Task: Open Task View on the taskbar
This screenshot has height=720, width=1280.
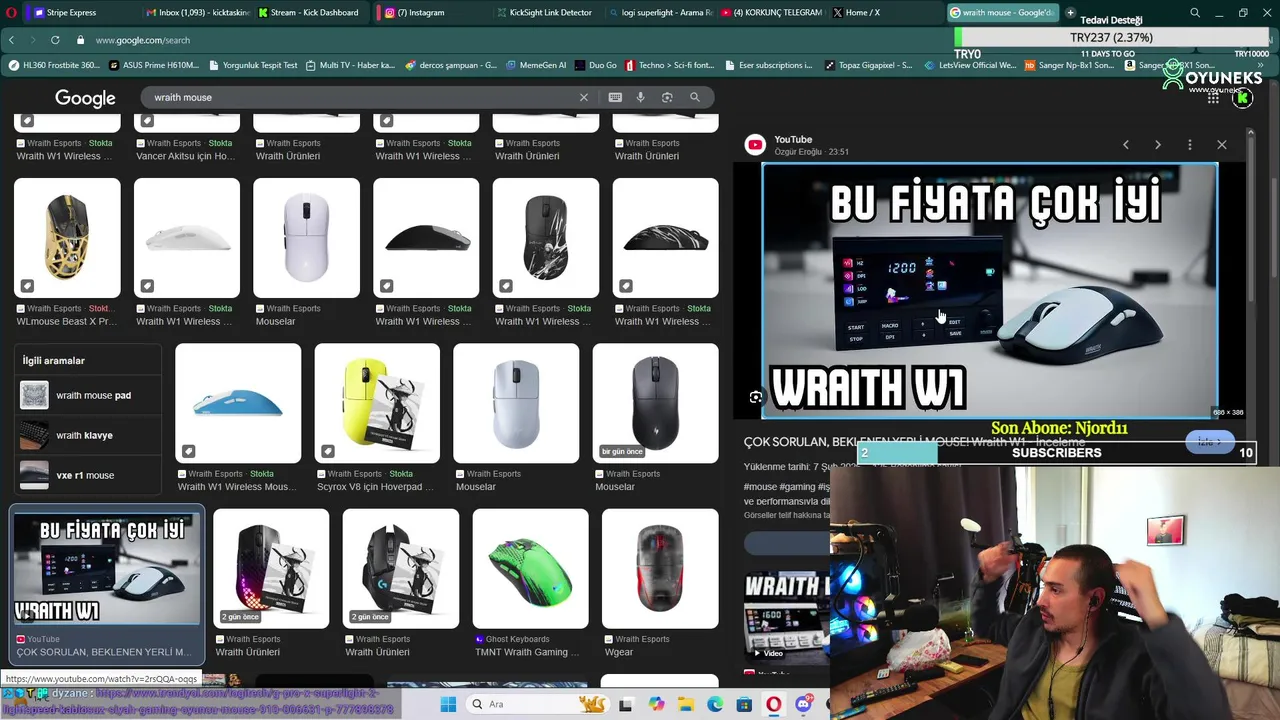Action: [x=626, y=704]
